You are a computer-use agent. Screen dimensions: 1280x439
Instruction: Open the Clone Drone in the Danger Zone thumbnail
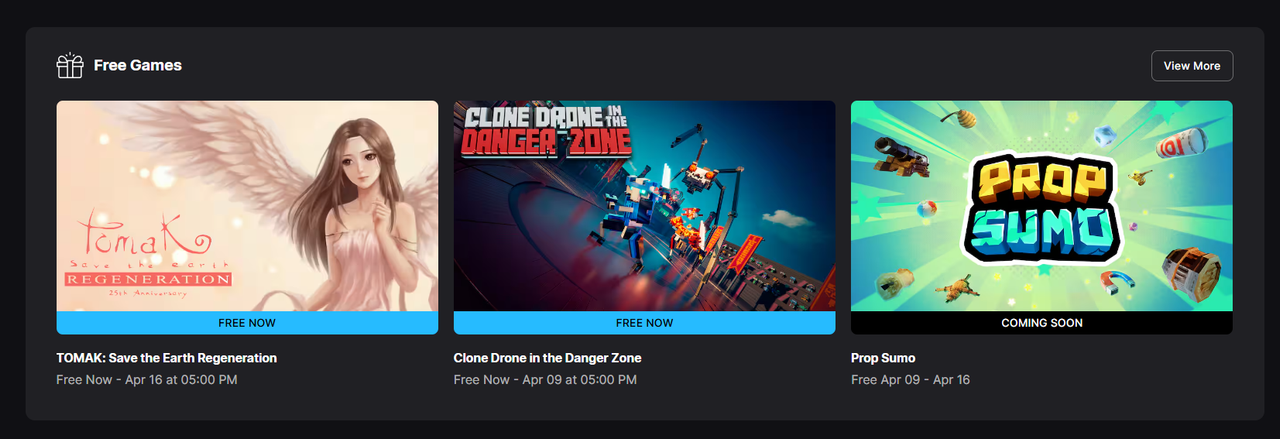644,206
